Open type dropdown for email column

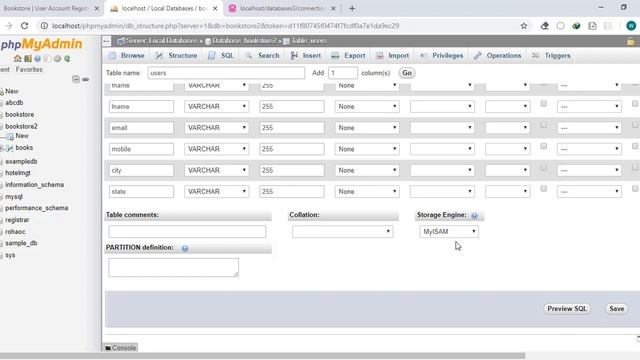tap(216, 128)
